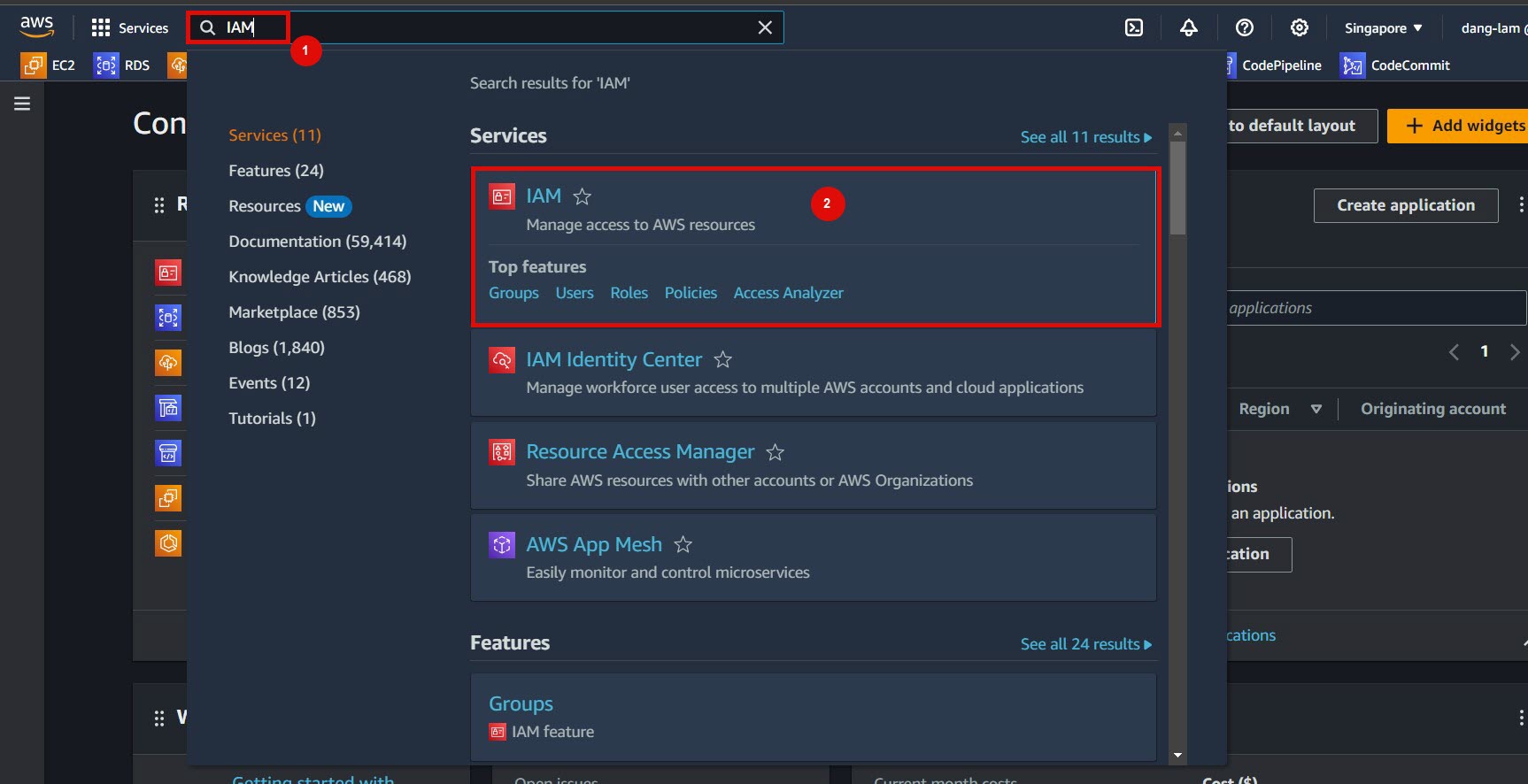Click in the IAM search field
This screenshot has width=1528, height=784.
click(x=485, y=27)
